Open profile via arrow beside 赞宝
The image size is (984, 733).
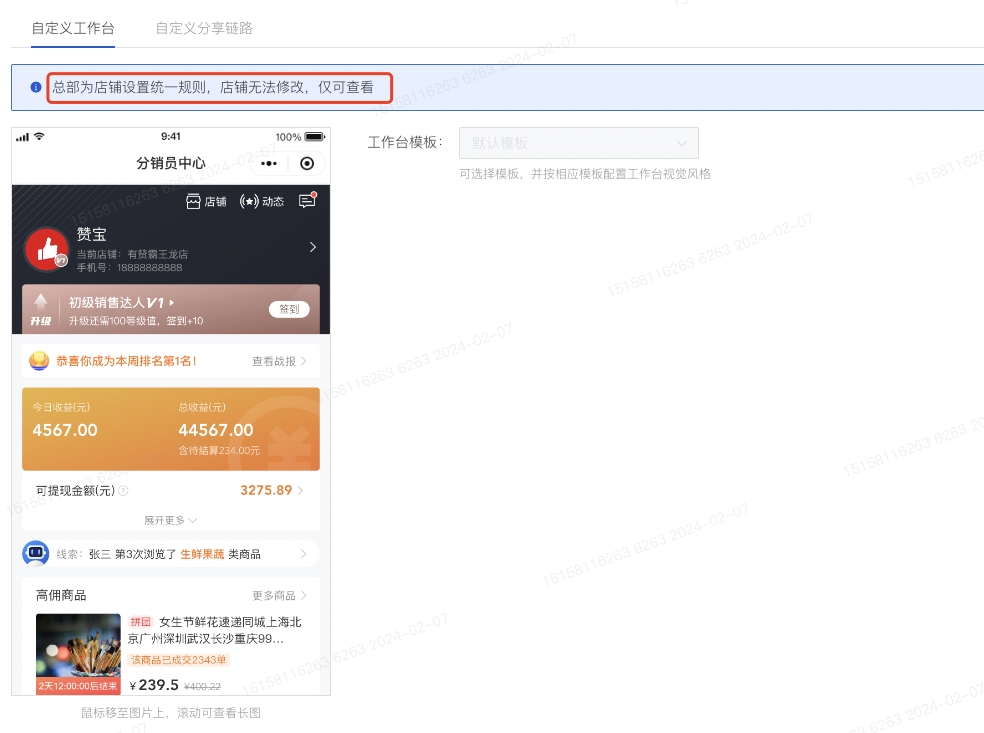point(313,247)
